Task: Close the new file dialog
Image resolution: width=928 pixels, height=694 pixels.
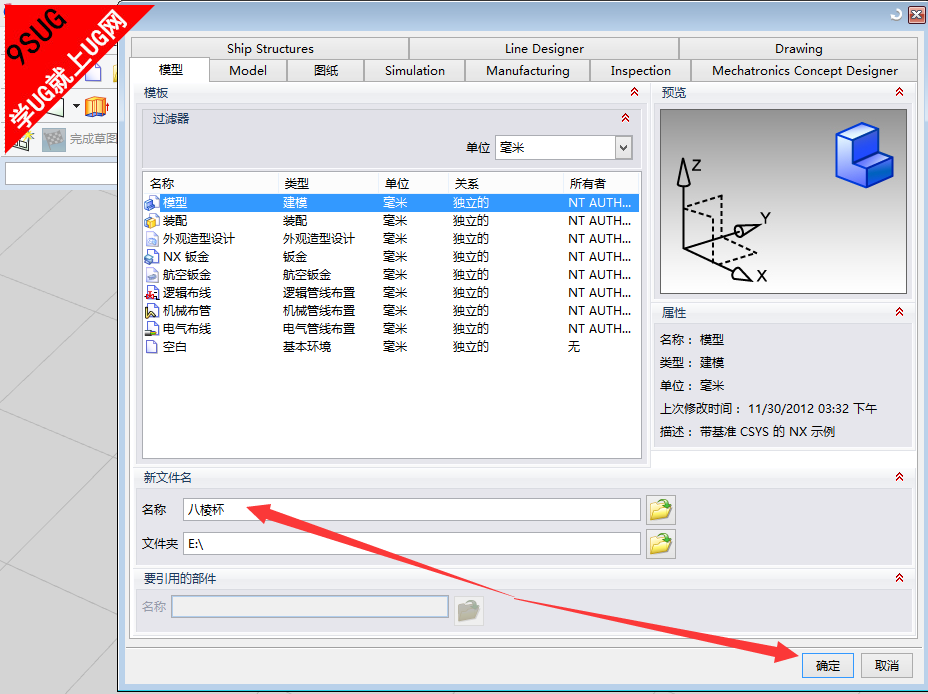Action: pos(917,15)
